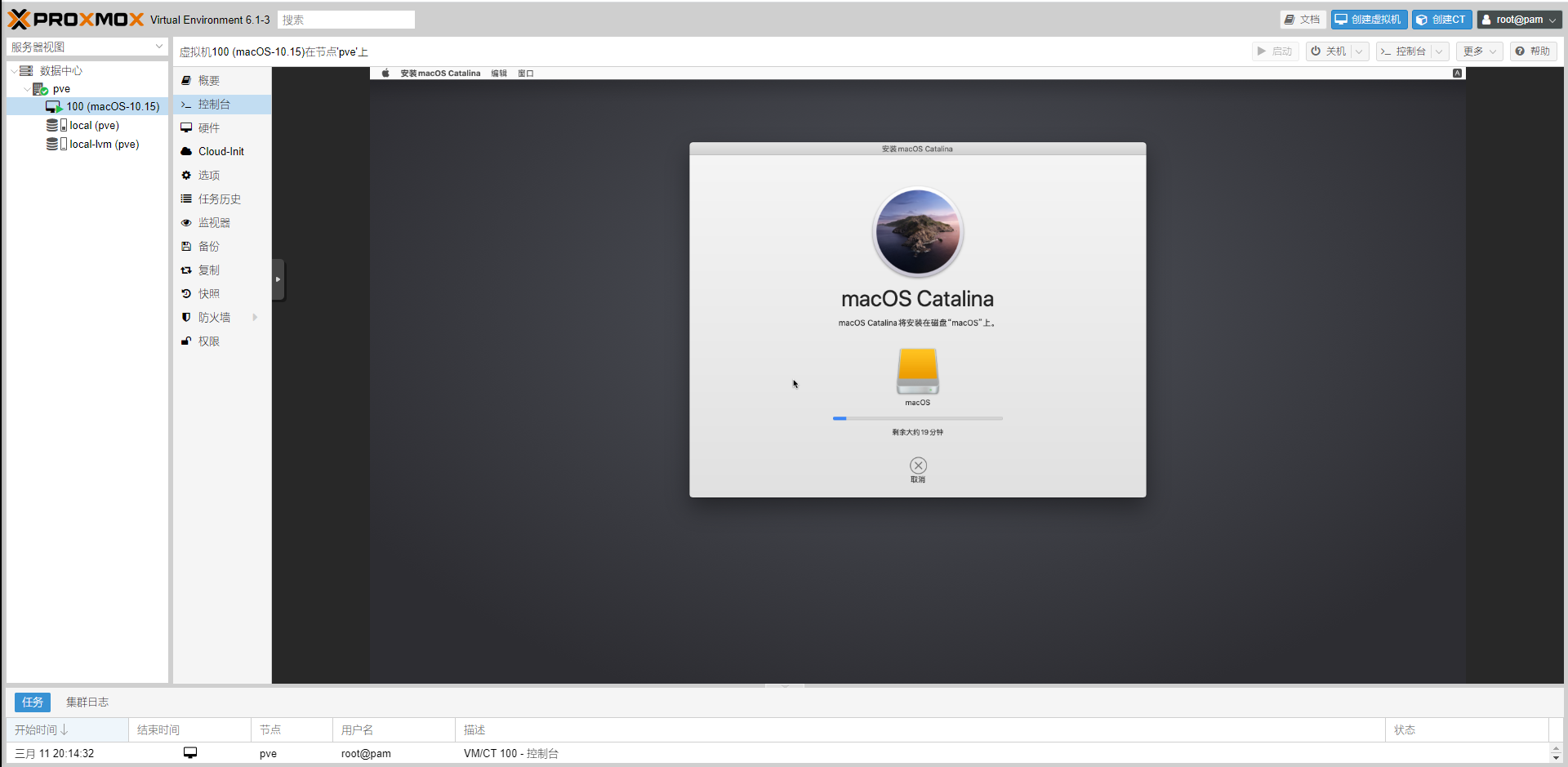The height and width of the screenshot is (767, 1568).
Task: Click the 搜索 search input field
Action: tap(346, 20)
